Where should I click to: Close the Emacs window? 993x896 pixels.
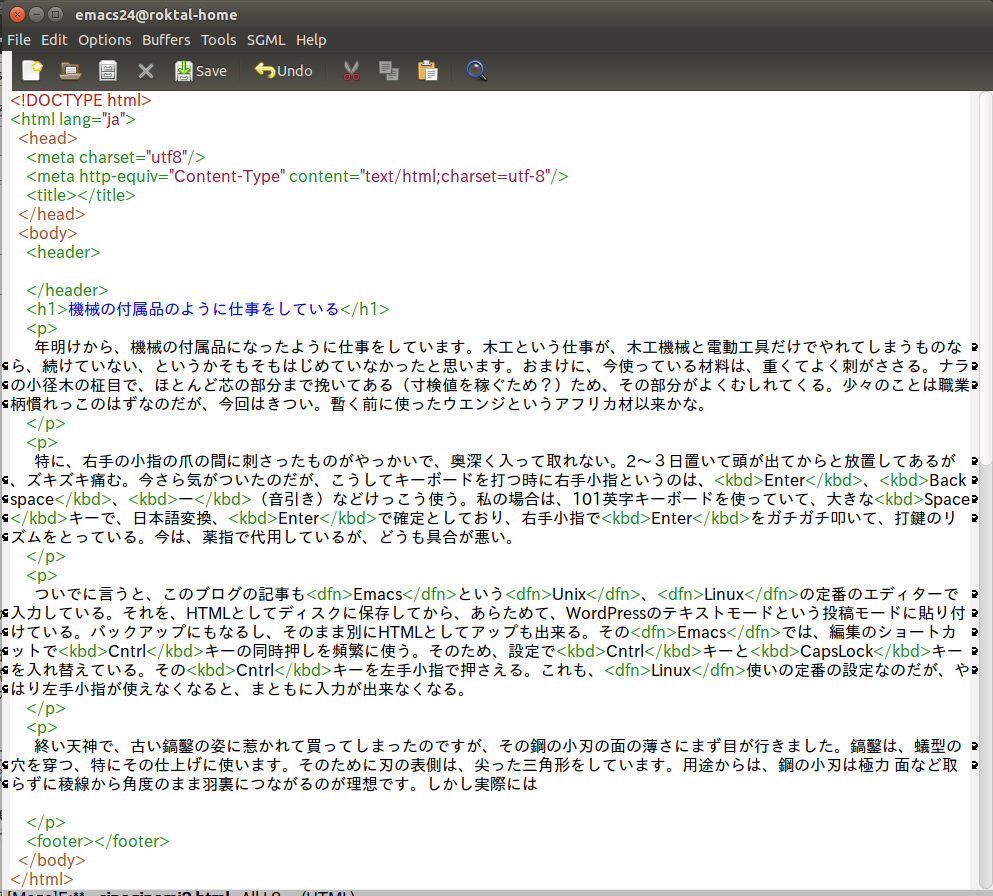coord(17,14)
